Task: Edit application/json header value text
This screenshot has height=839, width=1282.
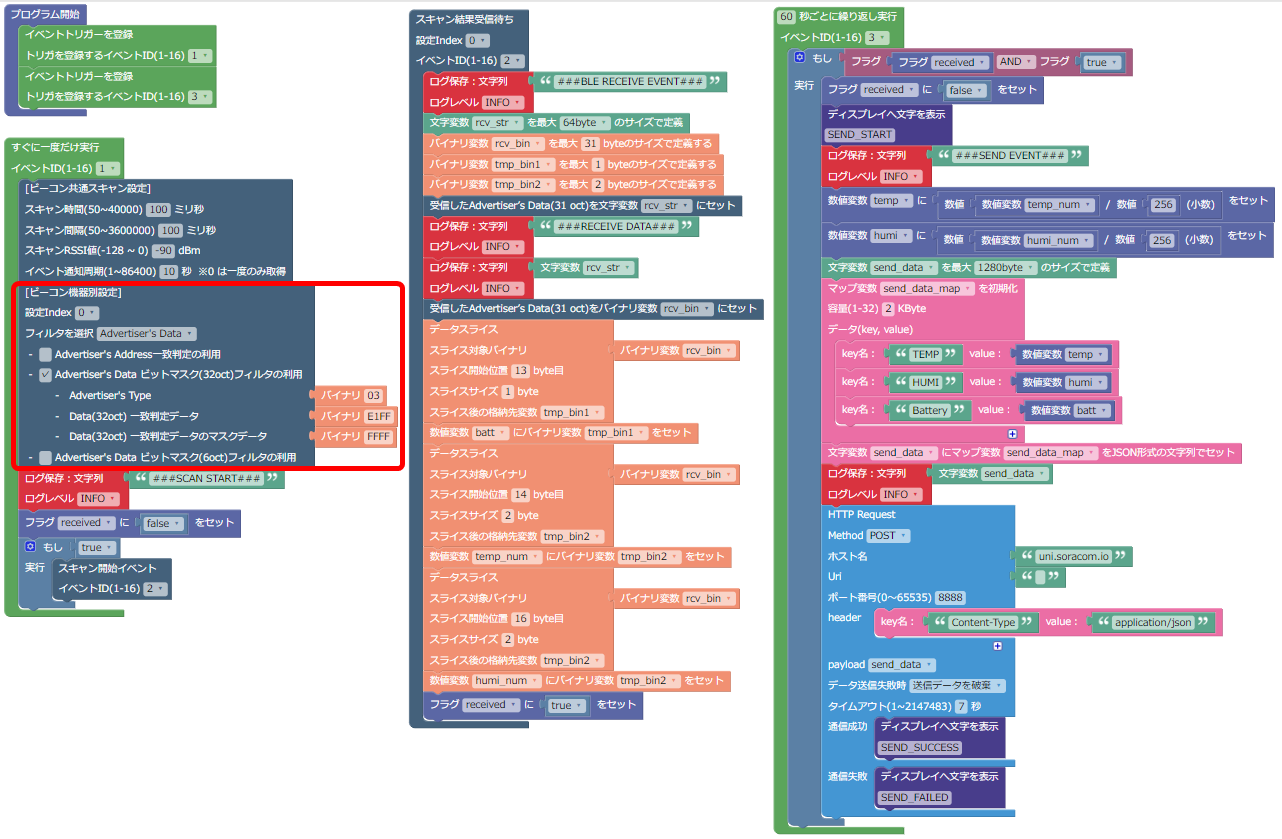Action: (x=1155, y=622)
